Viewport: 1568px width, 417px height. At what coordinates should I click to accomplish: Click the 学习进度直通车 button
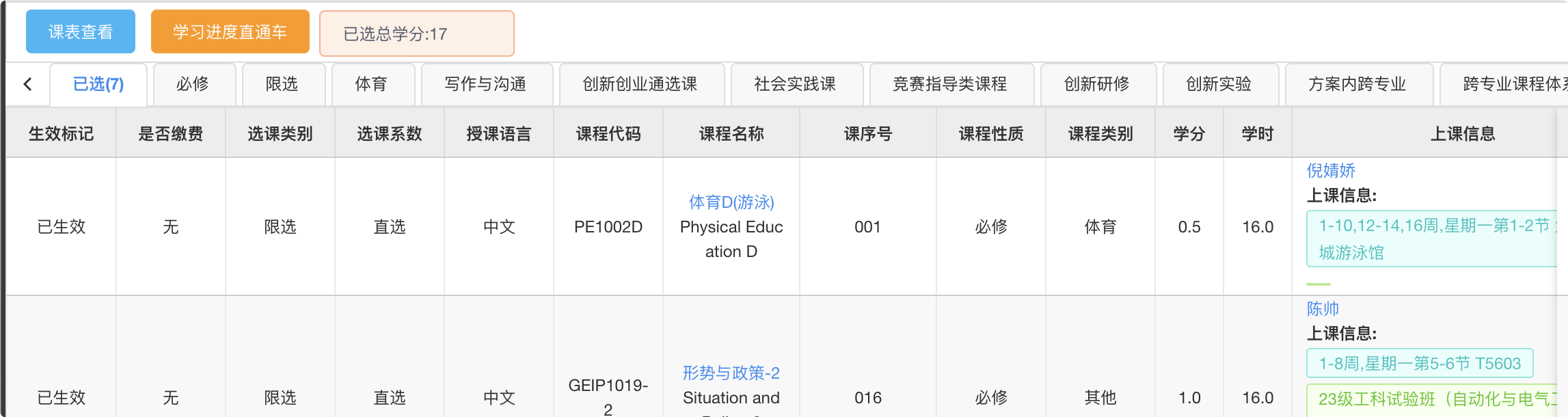[x=230, y=32]
